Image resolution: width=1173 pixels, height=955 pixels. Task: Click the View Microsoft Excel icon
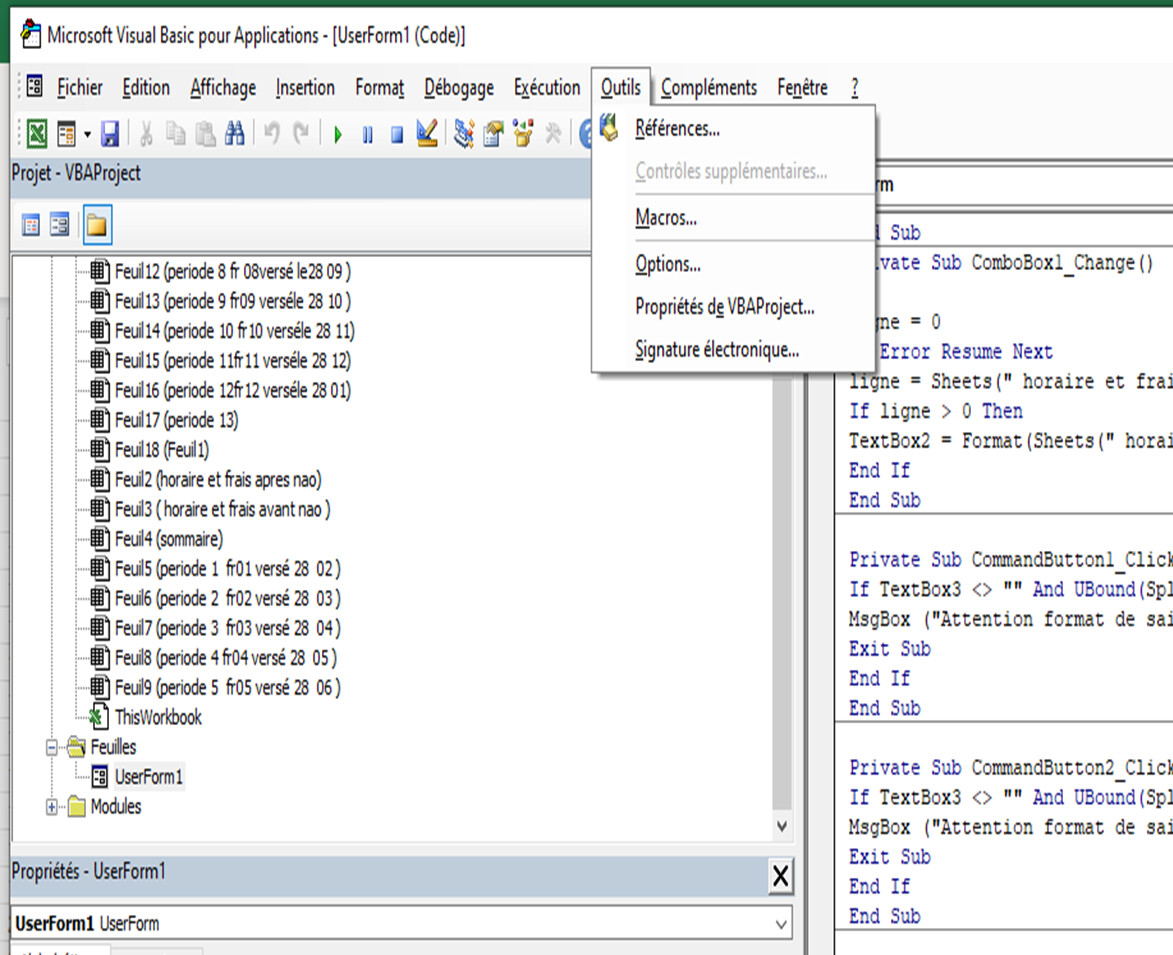click(36, 134)
